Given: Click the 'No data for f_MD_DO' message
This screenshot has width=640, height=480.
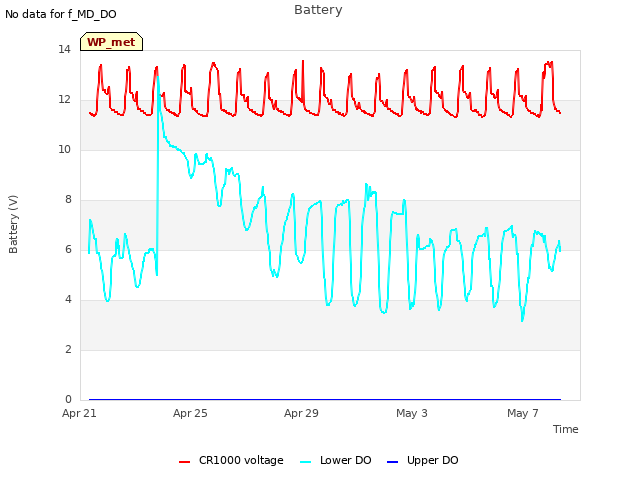Looking at the screenshot, I should click(x=61, y=14).
